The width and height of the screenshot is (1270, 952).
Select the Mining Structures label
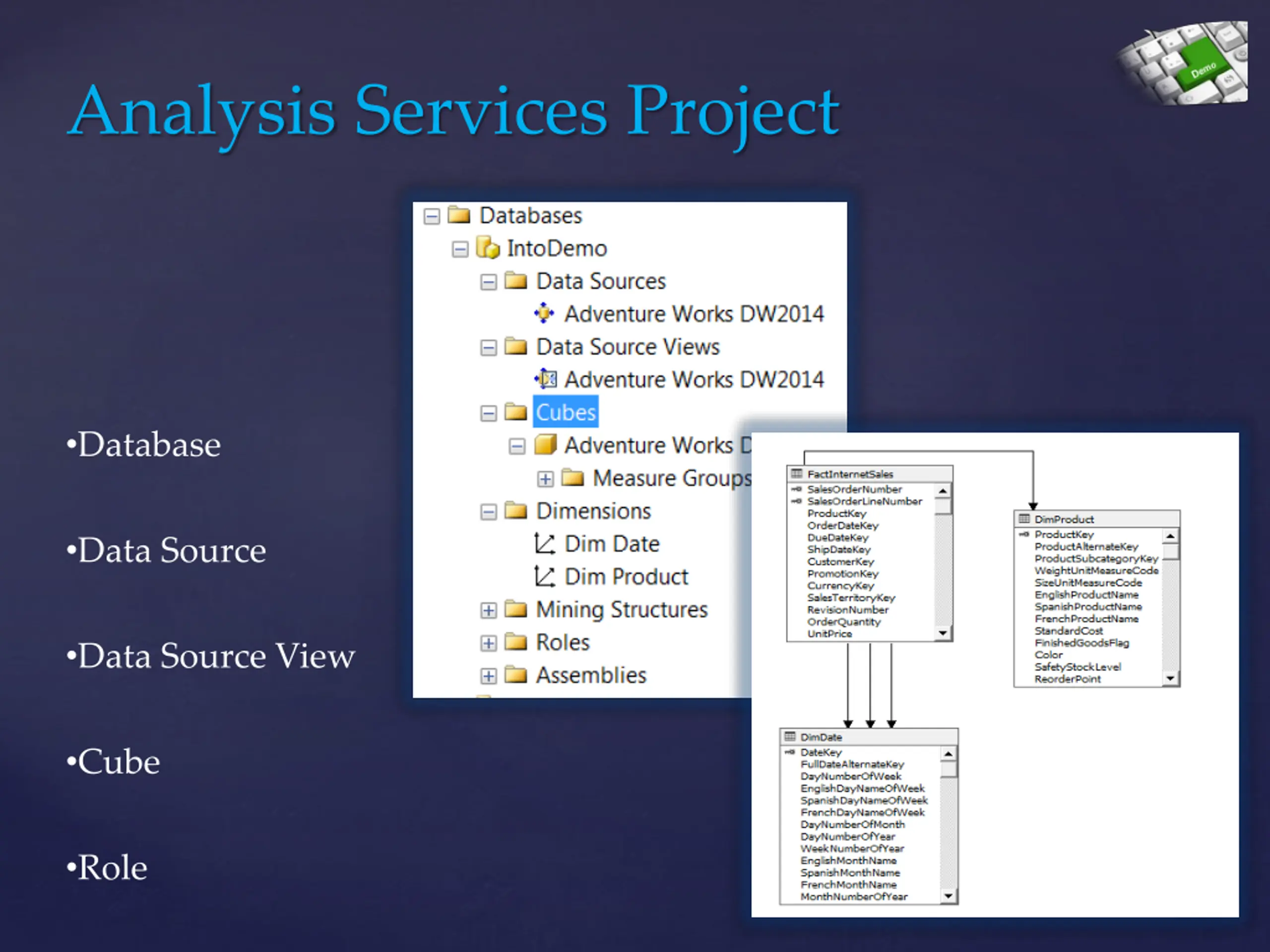(x=622, y=609)
